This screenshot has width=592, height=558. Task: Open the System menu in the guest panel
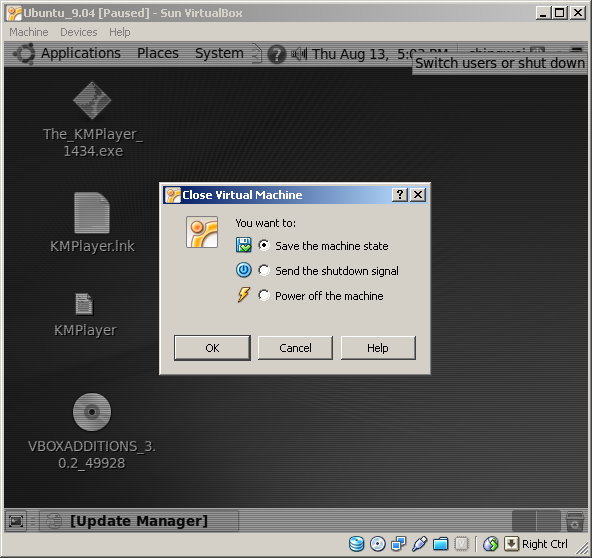pyautogui.click(x=219, y=53)
